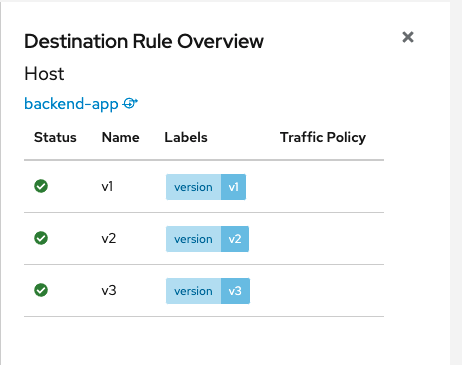Screen dimensions: 462x365
Task: Click the Destination Rule Overview title
Action: 144,41
